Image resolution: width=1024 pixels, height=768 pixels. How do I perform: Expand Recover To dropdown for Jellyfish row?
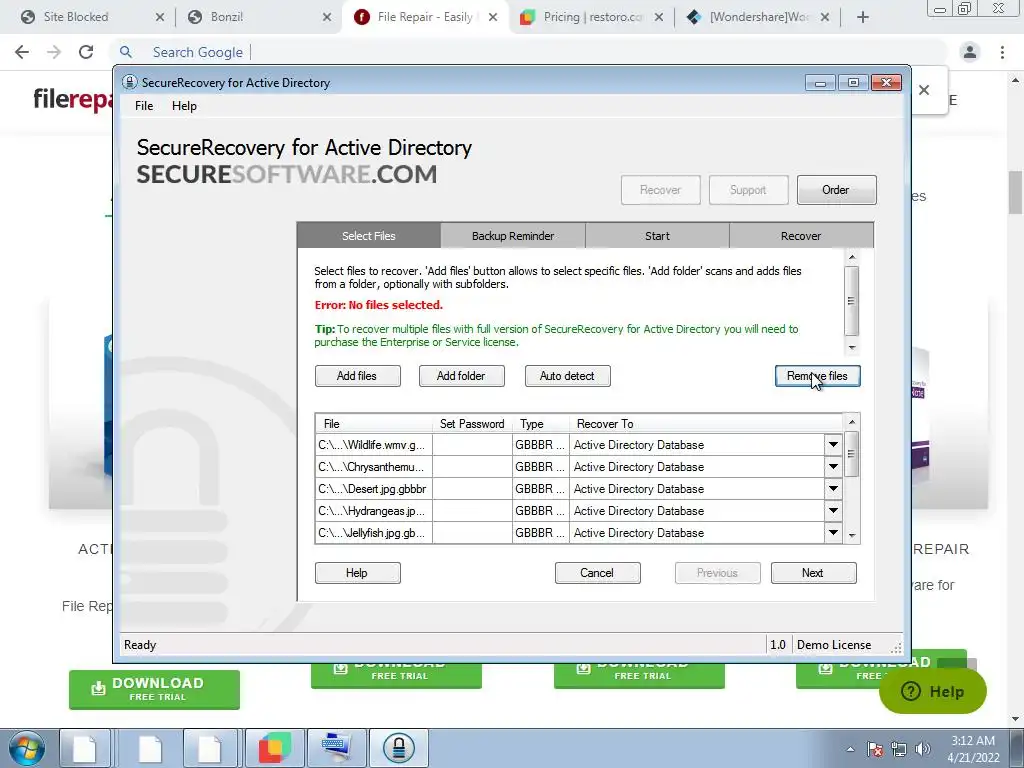click(x=833, y=533)
